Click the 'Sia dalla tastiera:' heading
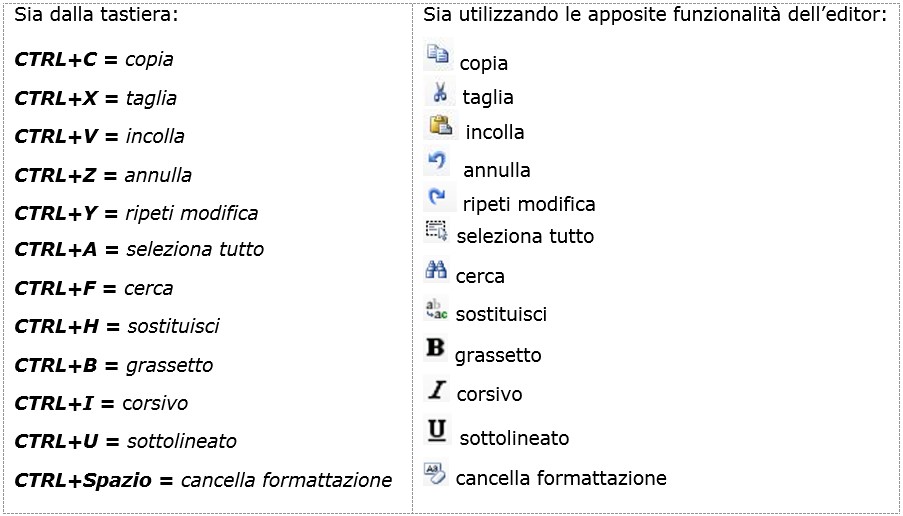 tap(96, 15)
